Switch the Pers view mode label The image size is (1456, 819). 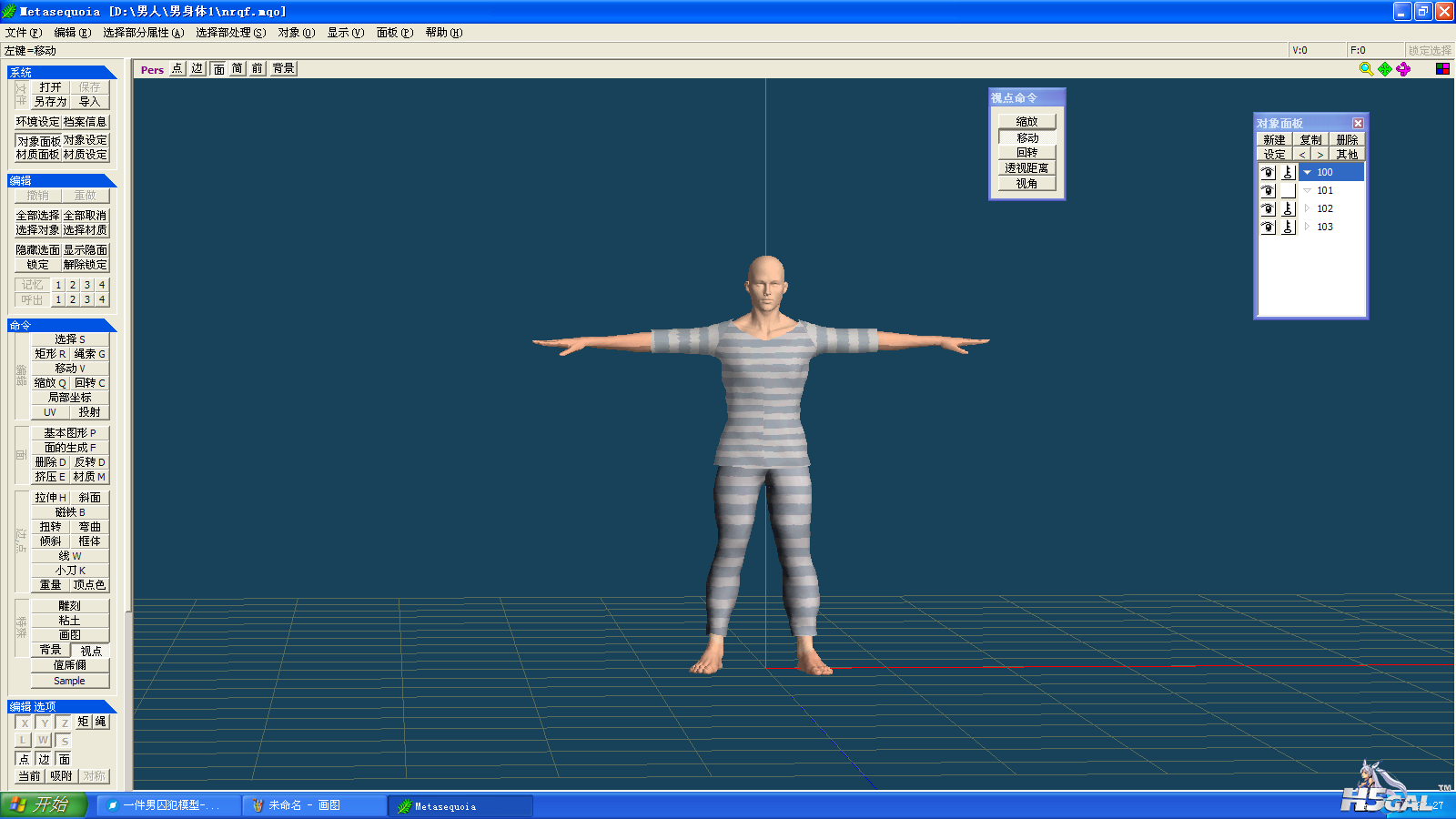[x=152, y=70]
